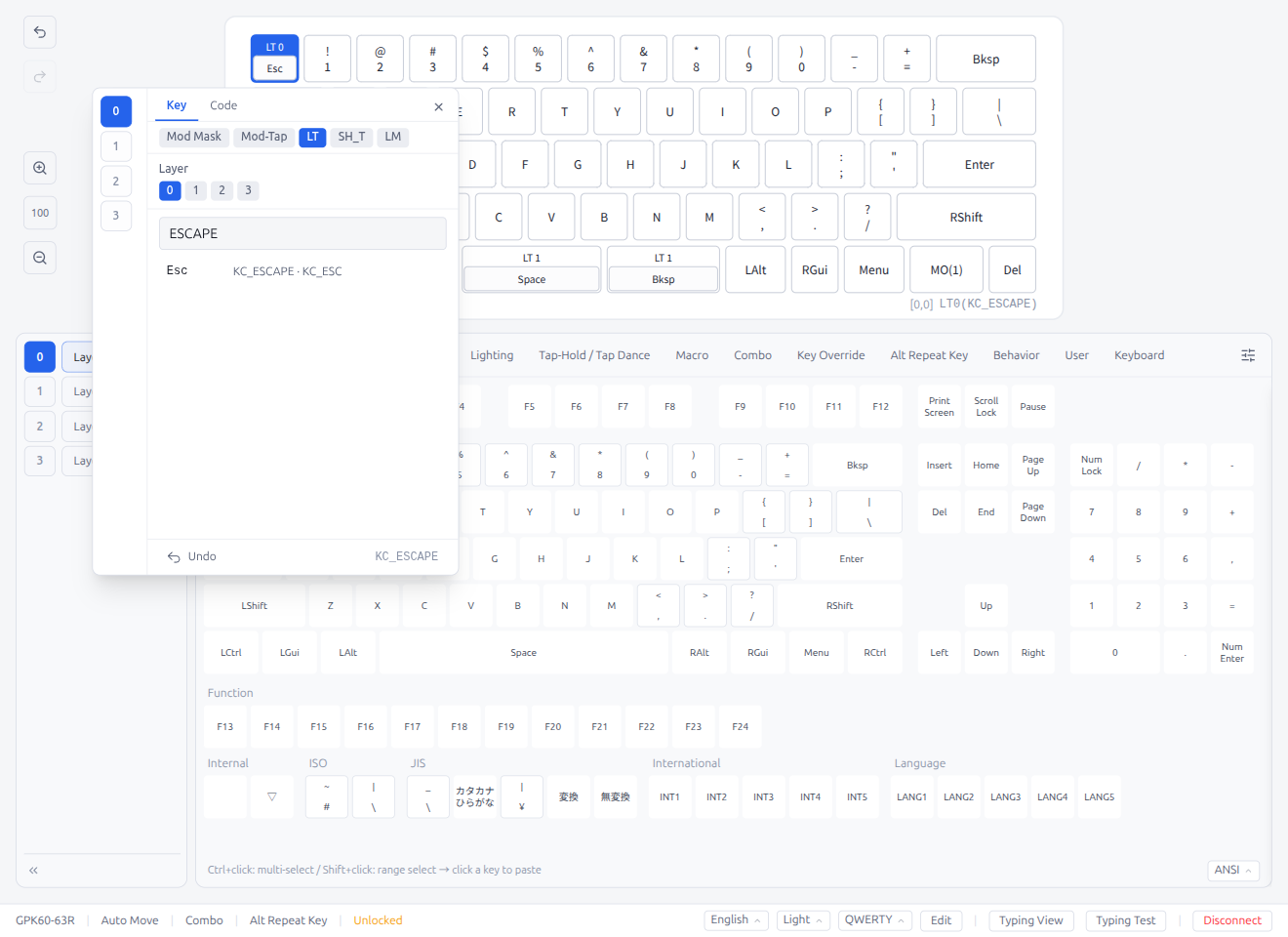Click the ESCAPE search input field
The width and height of the screenshot is (1288, 937).
tap(302, 233)
